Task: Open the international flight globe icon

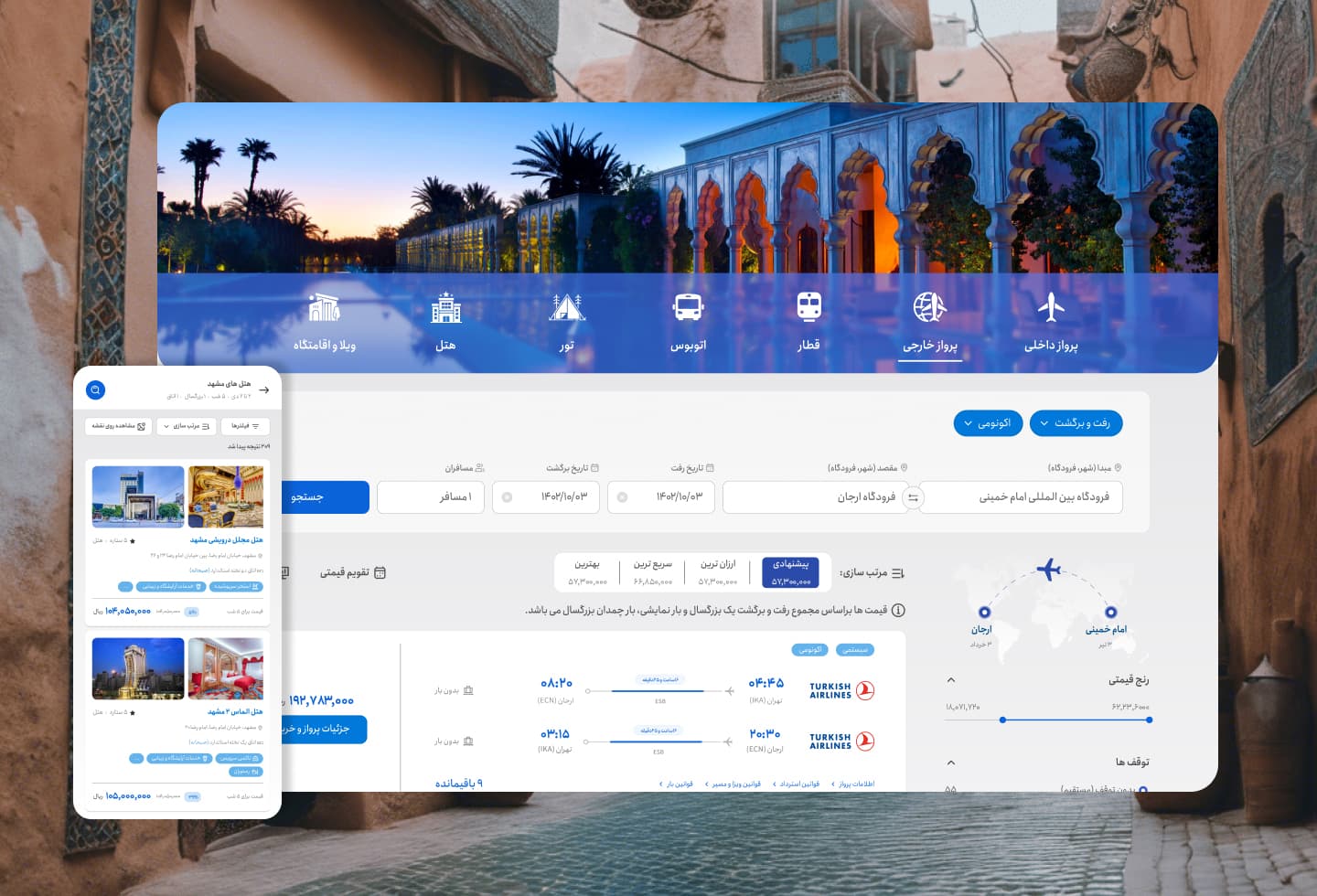Action: click(x=929, y=307)
